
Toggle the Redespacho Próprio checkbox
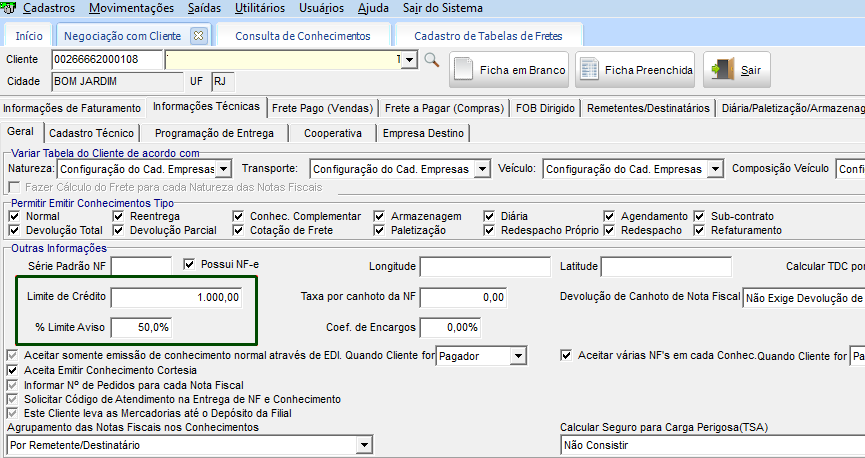(489, 230)
